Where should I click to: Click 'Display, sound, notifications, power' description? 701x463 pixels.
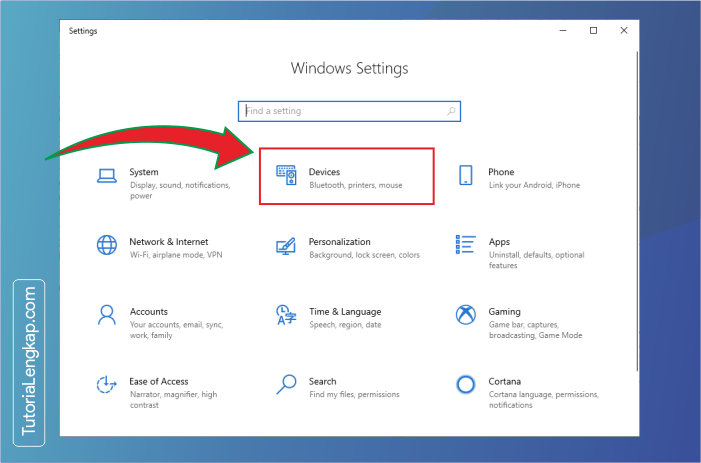180,190
